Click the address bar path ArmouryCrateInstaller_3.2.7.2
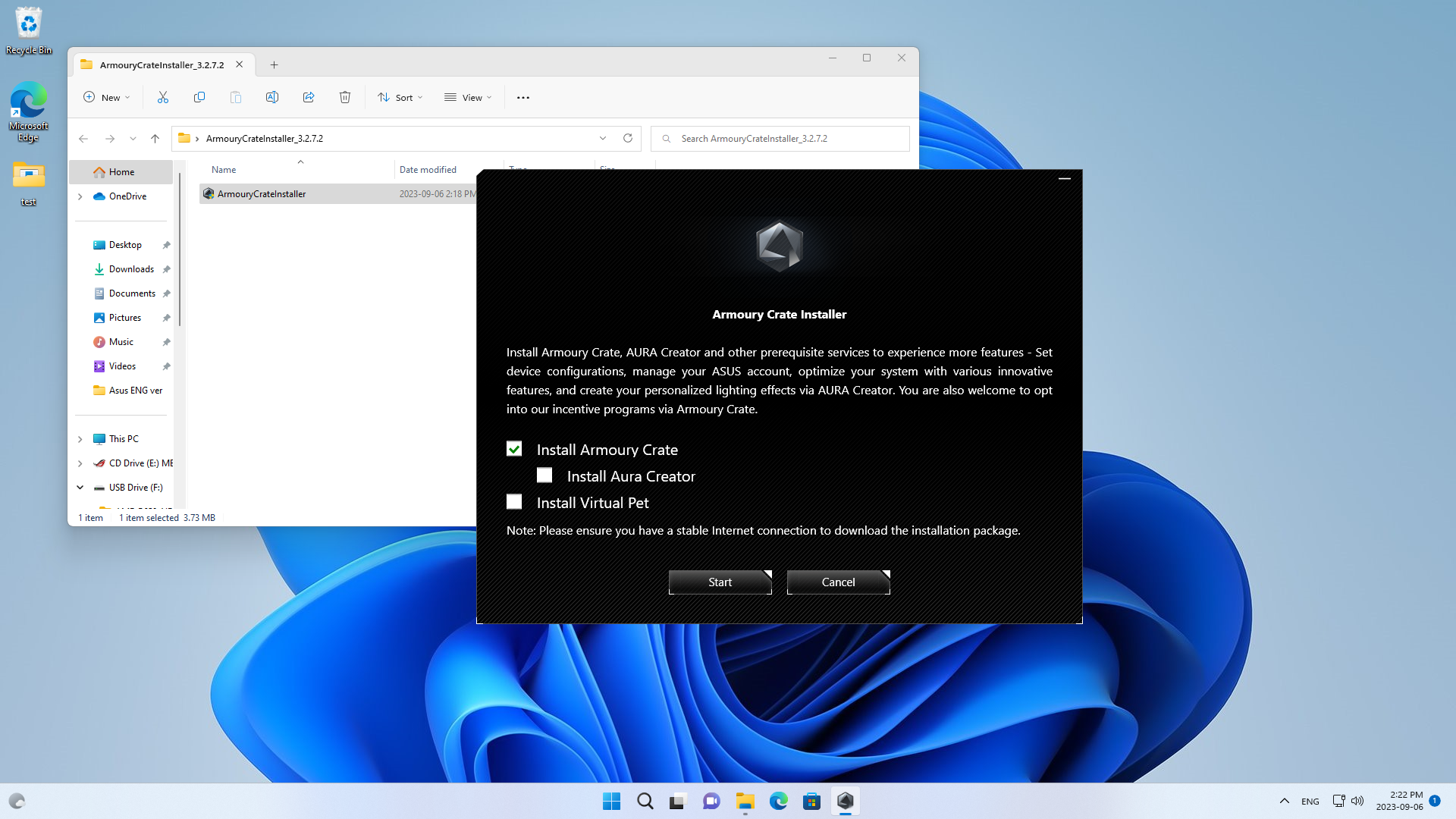The image size is (1456, 819). [x=265, y=139]
